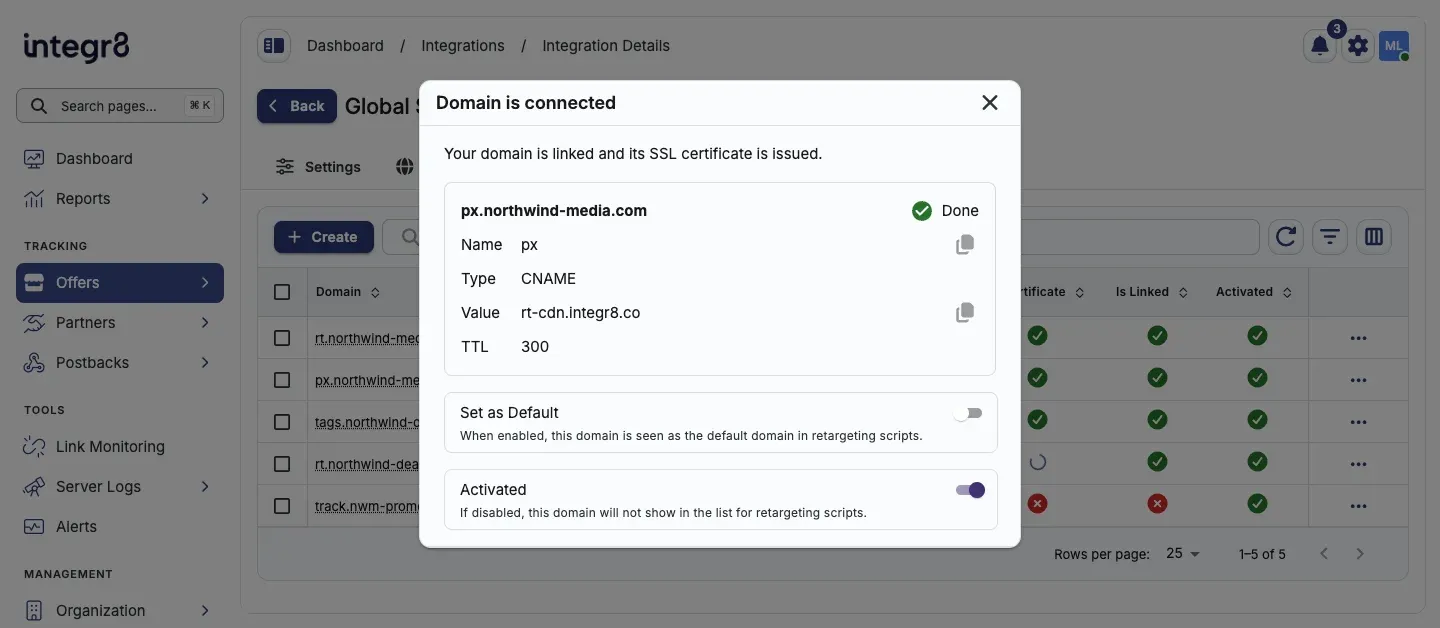Click the TTL value 300
The height and width of the screenshot is (628, 1440).
535,347
